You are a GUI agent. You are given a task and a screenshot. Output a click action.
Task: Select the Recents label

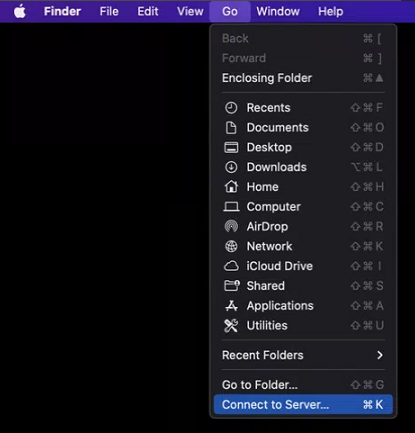268,108
